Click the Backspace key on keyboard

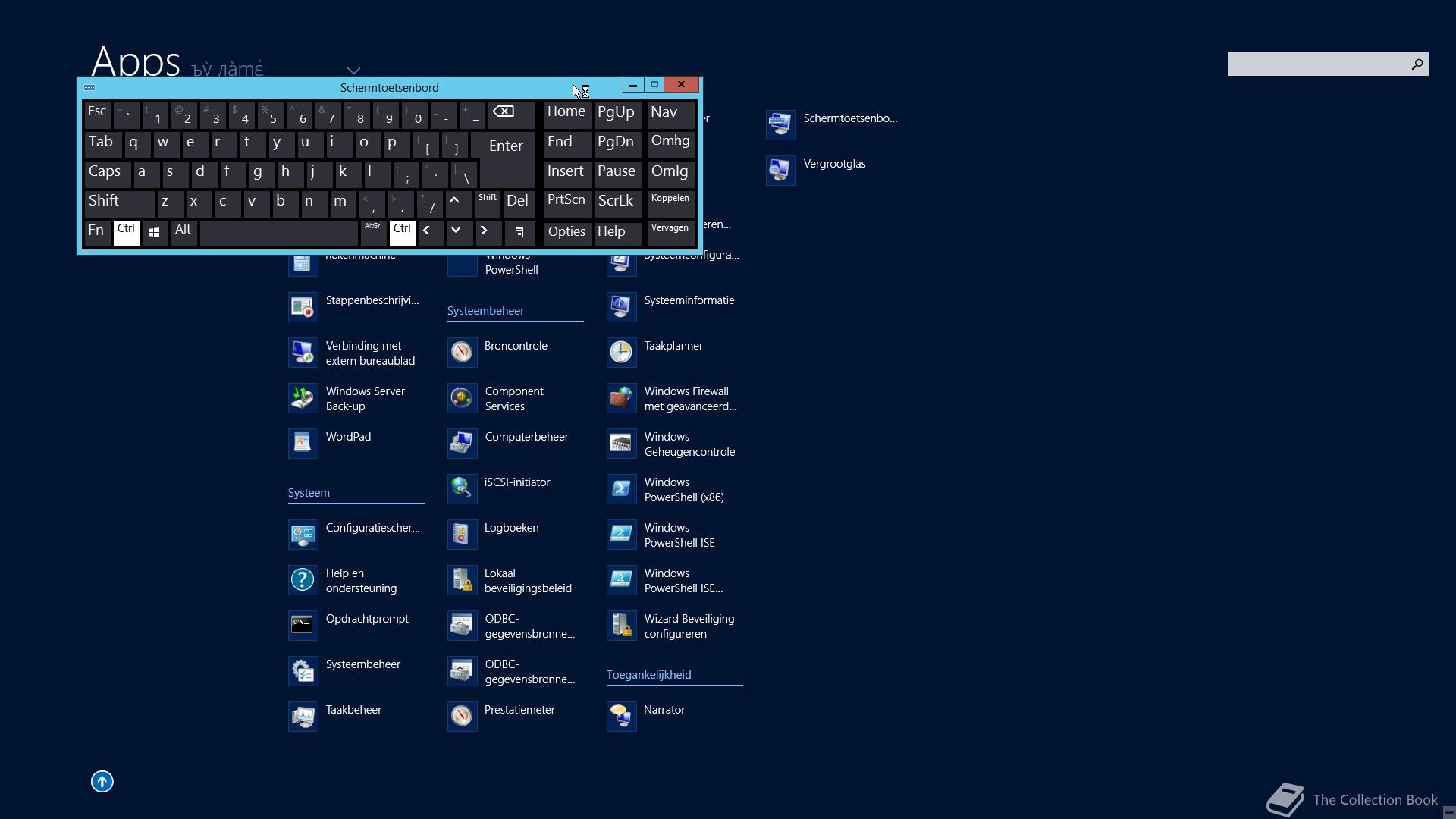[x=511, y=115]
